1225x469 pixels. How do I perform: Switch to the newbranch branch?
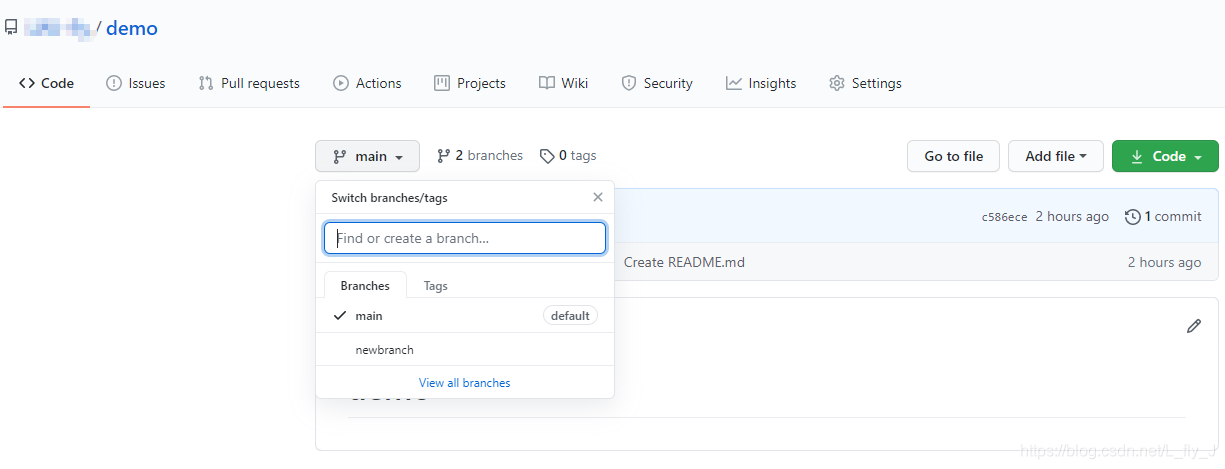point(465,350)
